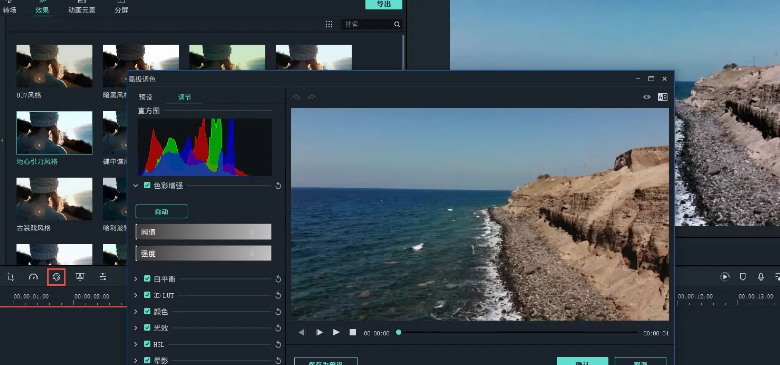This screenshot has width=780, height=365.
Task: Select the greenish effect thumbnail in top row
Action: 227,58
